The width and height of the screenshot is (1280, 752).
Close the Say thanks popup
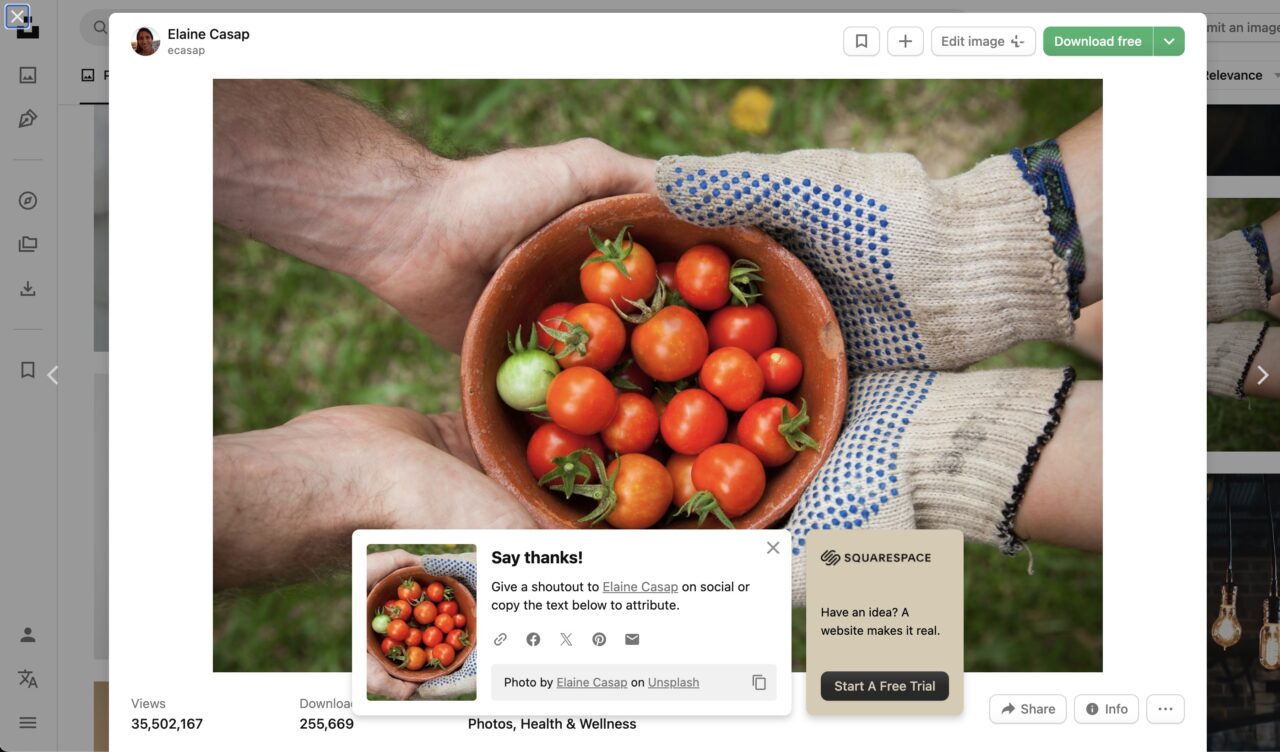coord(773,548)
